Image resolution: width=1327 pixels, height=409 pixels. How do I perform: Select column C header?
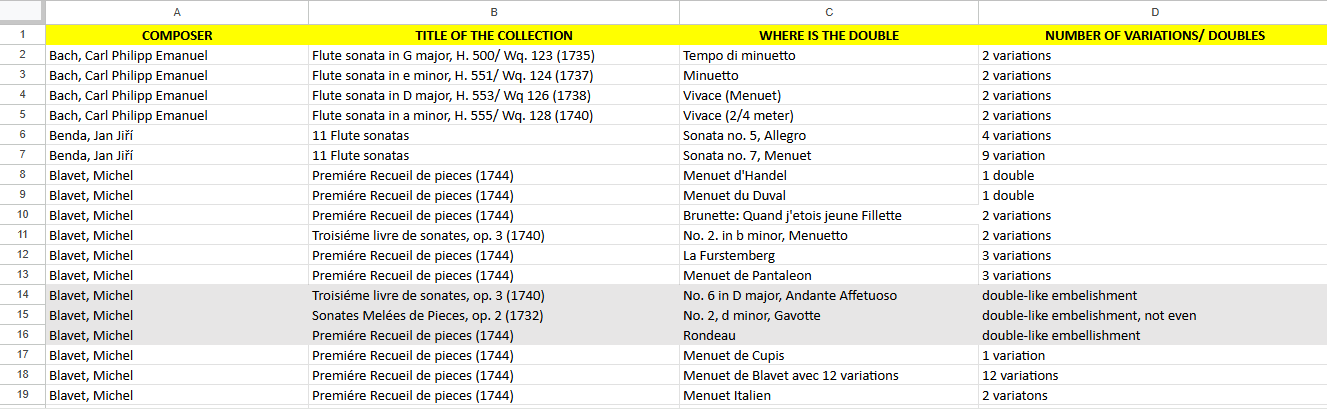click(x=829, y=12)
